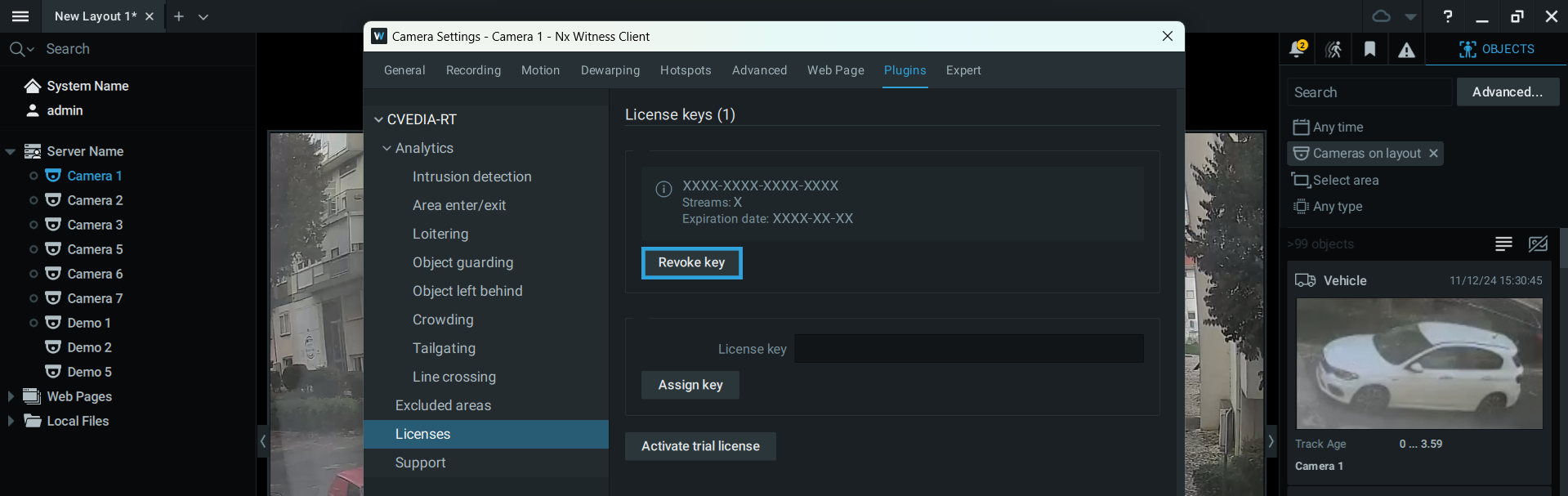Select Camera 7 in the resource tree
The image size is (1568, 496).
(x=95, y=298)
